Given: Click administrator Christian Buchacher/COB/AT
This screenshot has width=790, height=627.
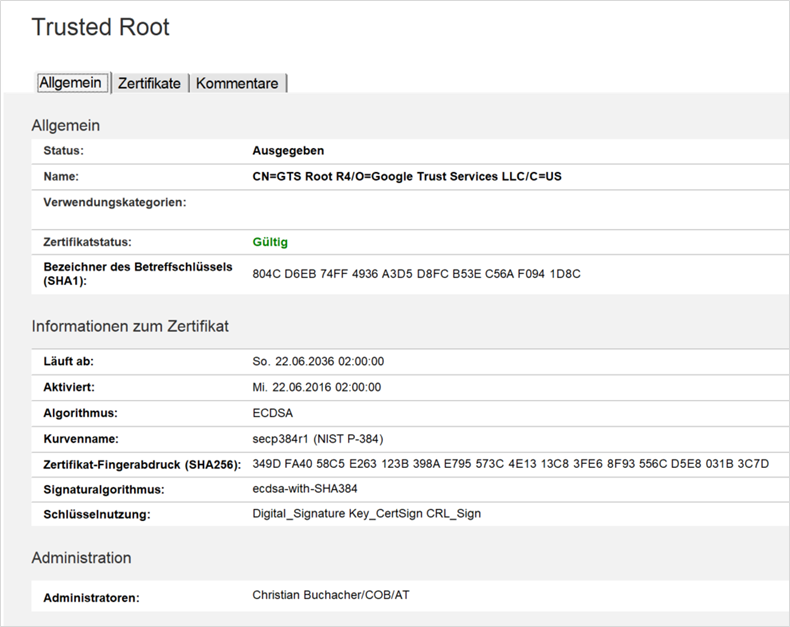Looking at the screenshot, I should pyautogui.click(x=331, y=595).
